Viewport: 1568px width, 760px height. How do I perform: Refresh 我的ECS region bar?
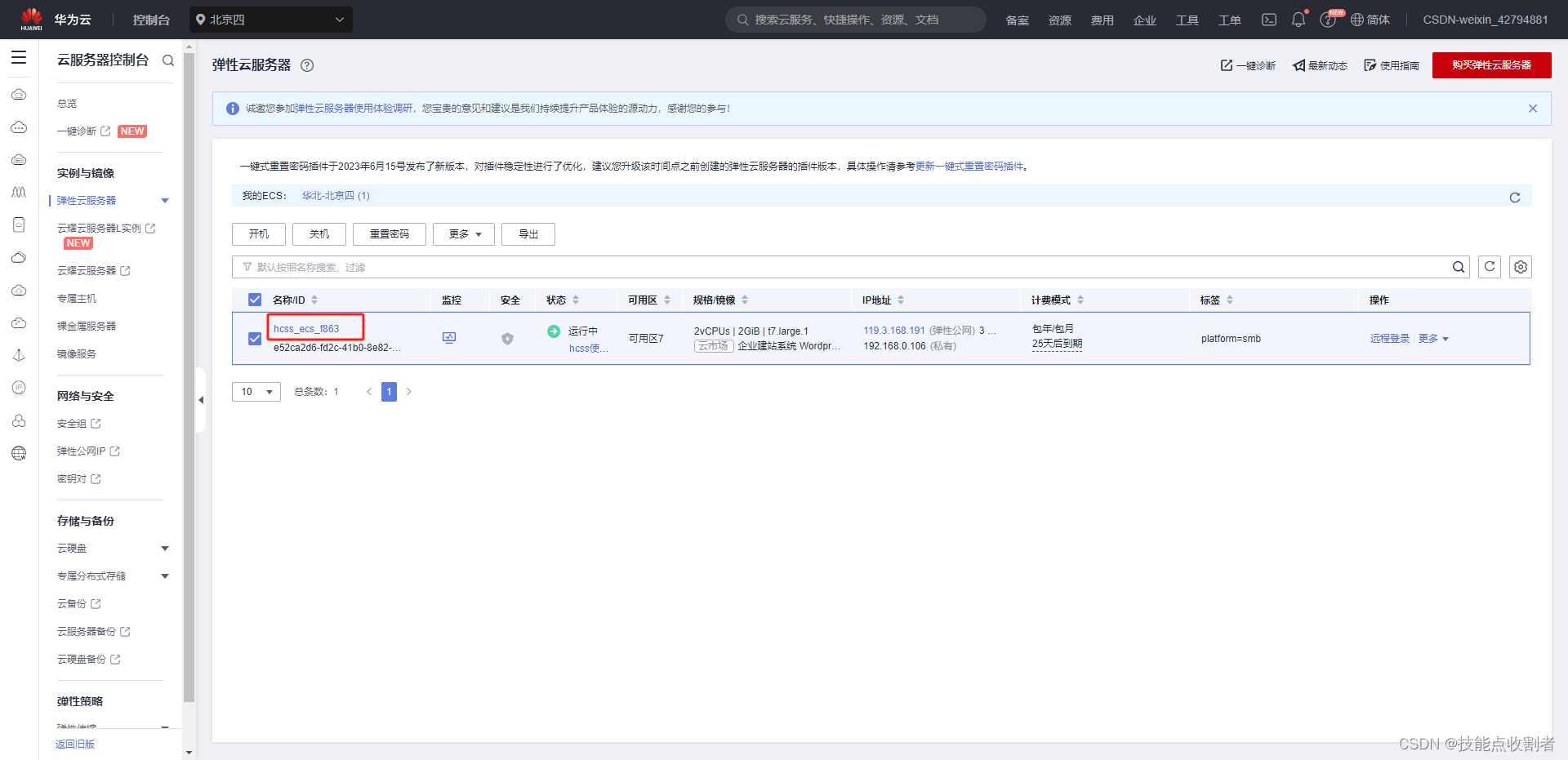1515,197
